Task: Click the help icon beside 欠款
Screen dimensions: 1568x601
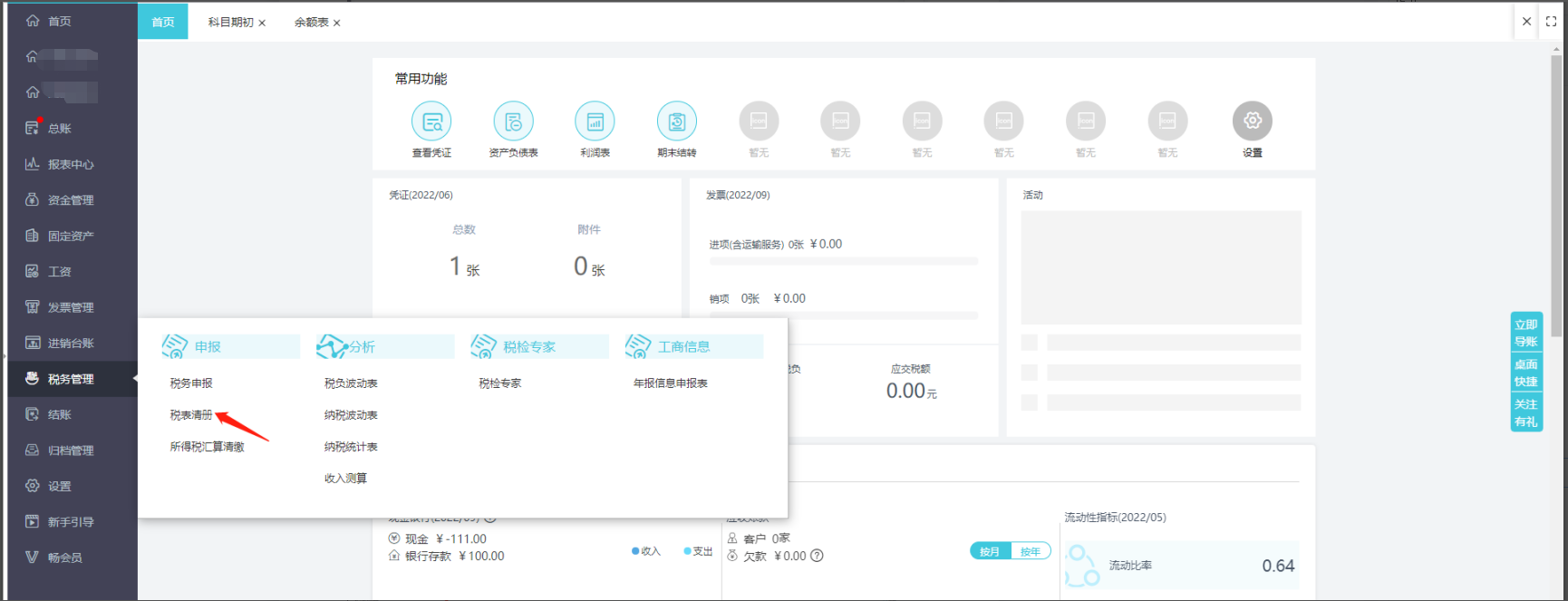Action: [x=817, y=556]
